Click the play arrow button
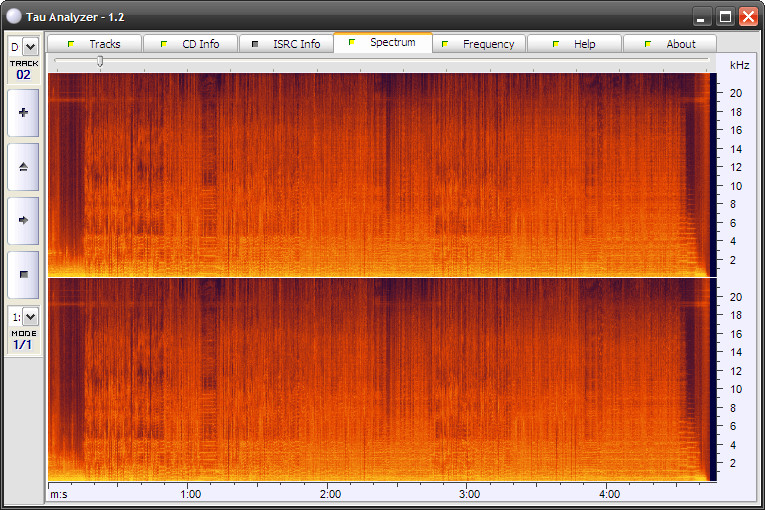This screenshot has width=765, height=510. coord(23,219)
